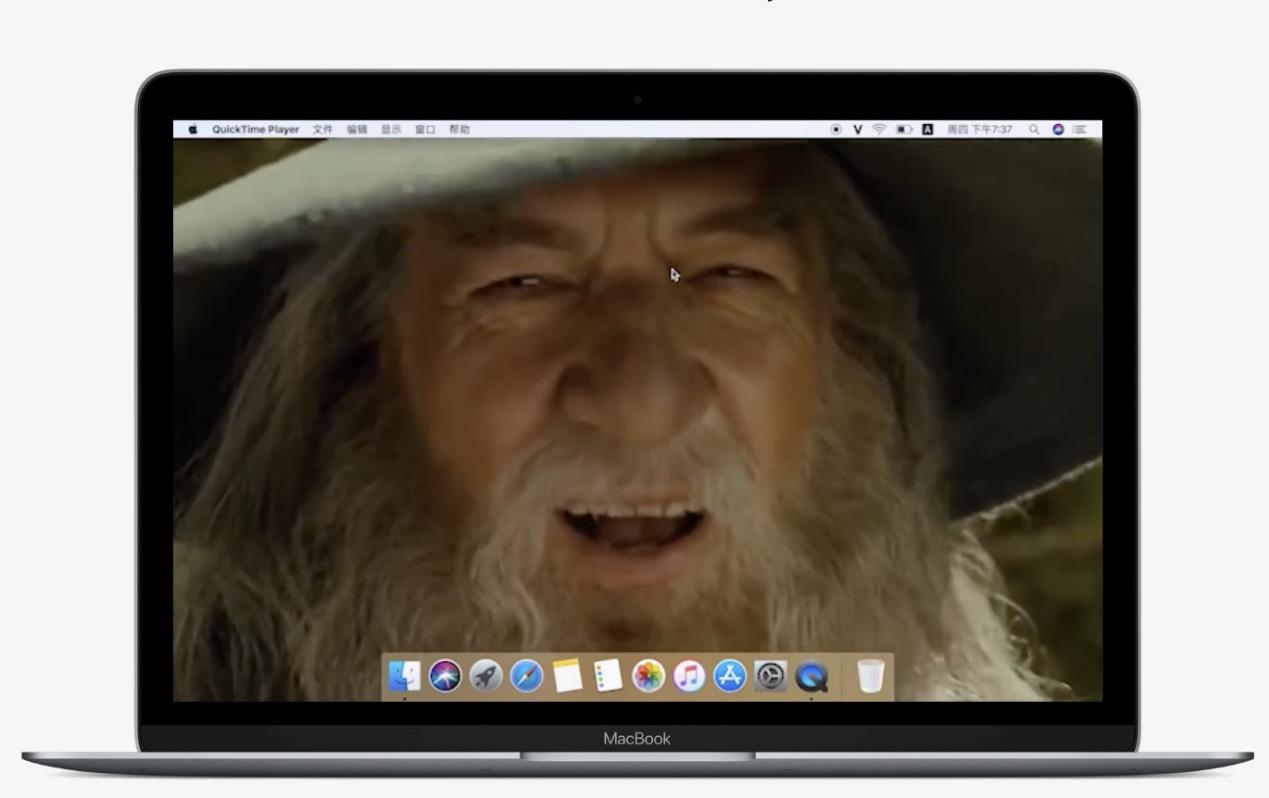Open Finder from the dock
Image resolution: width=1269 pixels, height=798 pixels.
point(405,677)
